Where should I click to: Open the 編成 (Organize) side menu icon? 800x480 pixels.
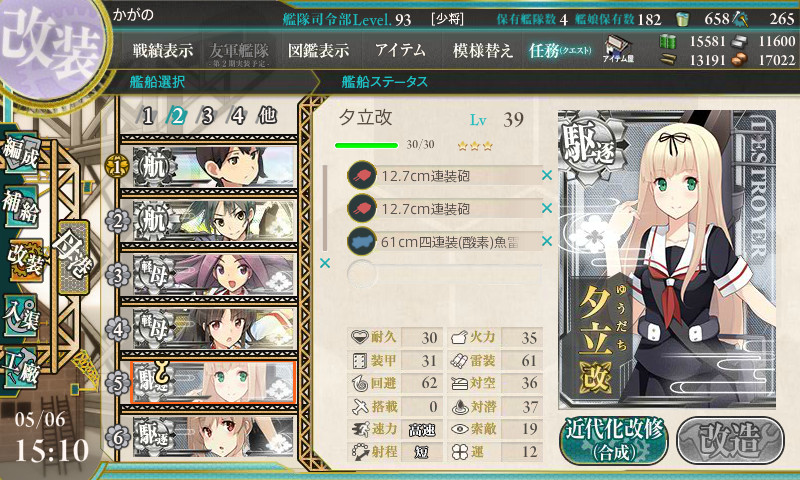point(21,153)
